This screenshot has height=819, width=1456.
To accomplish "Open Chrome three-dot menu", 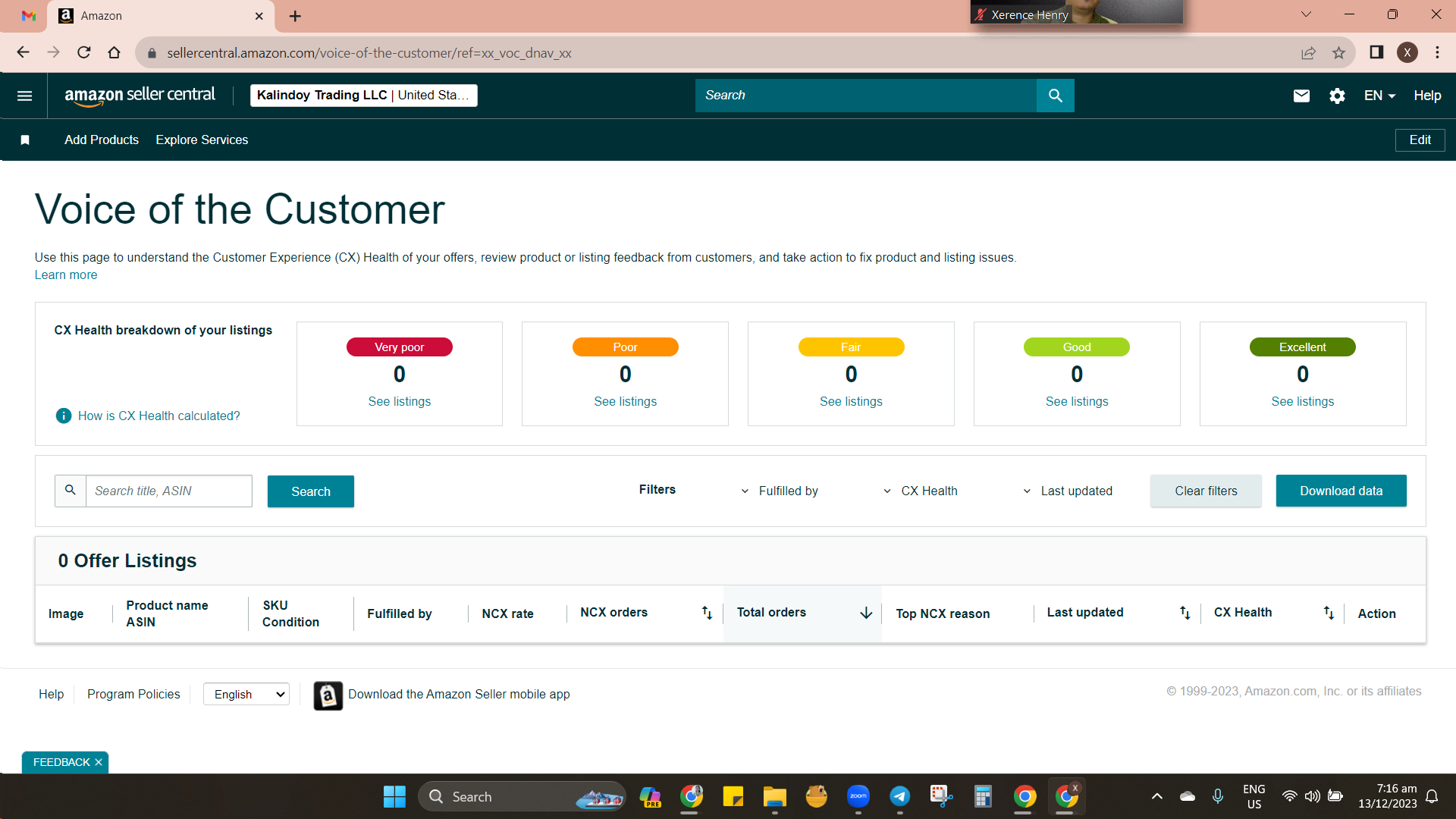I will click(1437, 52).
